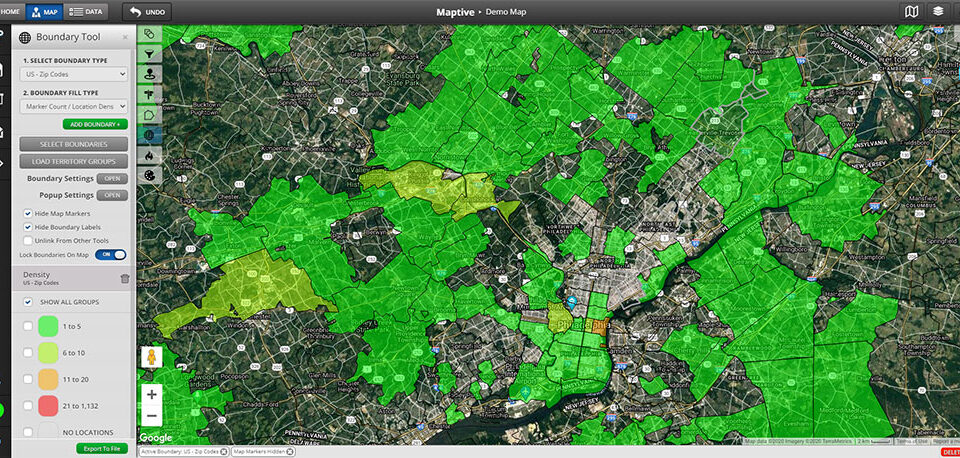Open the layers stack icon at top right
Image resolution: width=960 pixels, height=458 pixels.
click(x=937, y=11)
